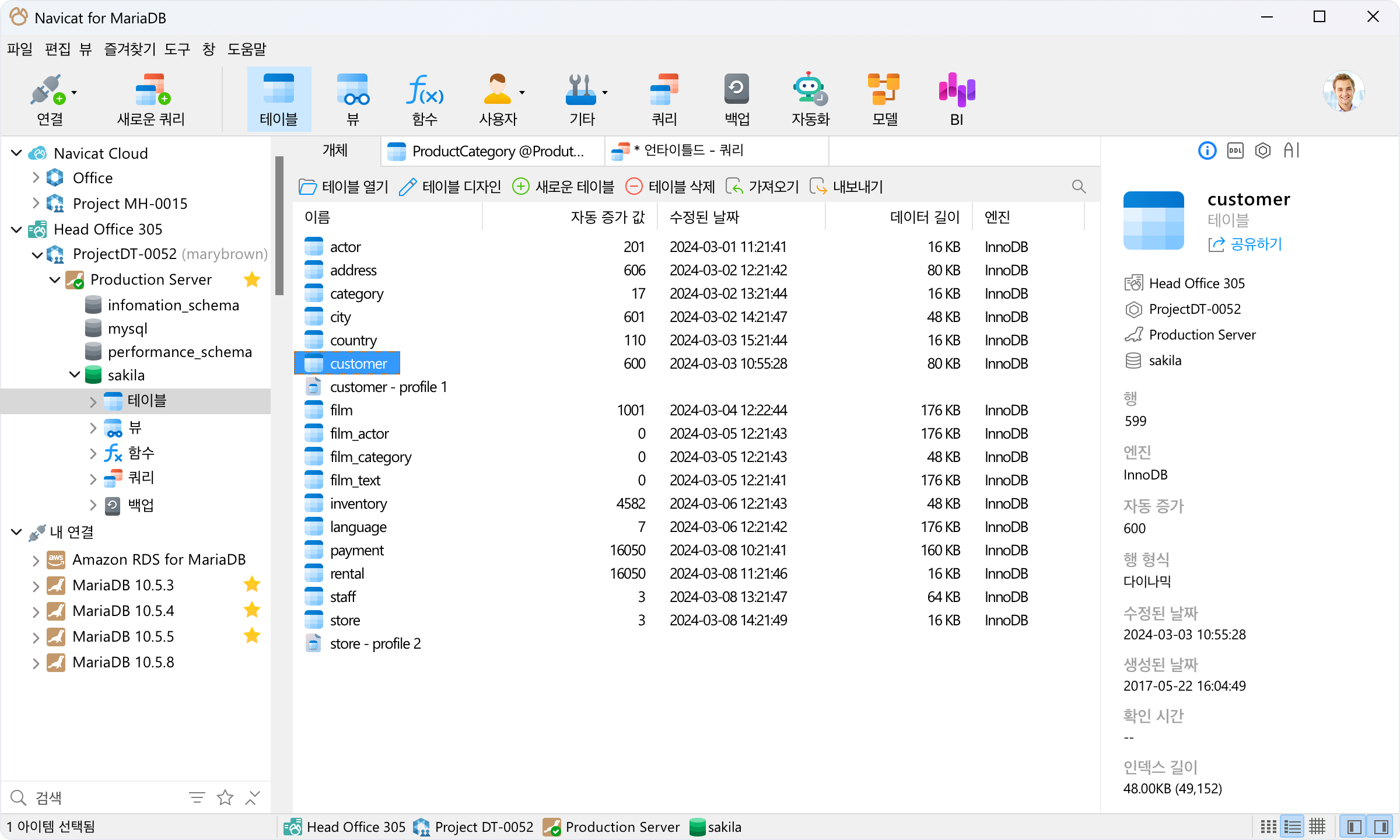This screenshot has height=840, width=1400.
Task: Click 새로운 테이블 button
Action: tap(563, 187)
